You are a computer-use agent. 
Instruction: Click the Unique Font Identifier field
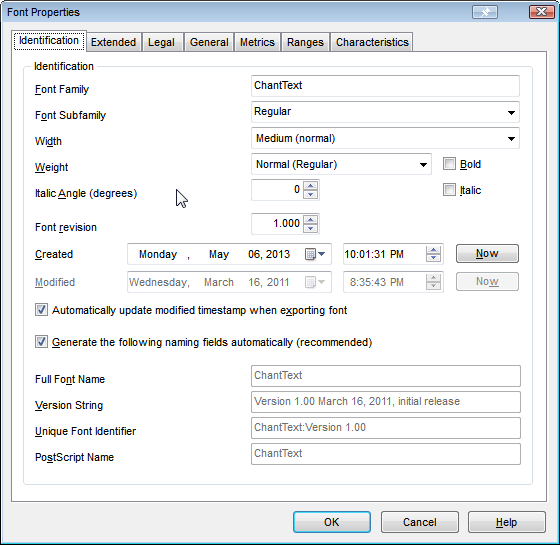click(x=386, y=428)
